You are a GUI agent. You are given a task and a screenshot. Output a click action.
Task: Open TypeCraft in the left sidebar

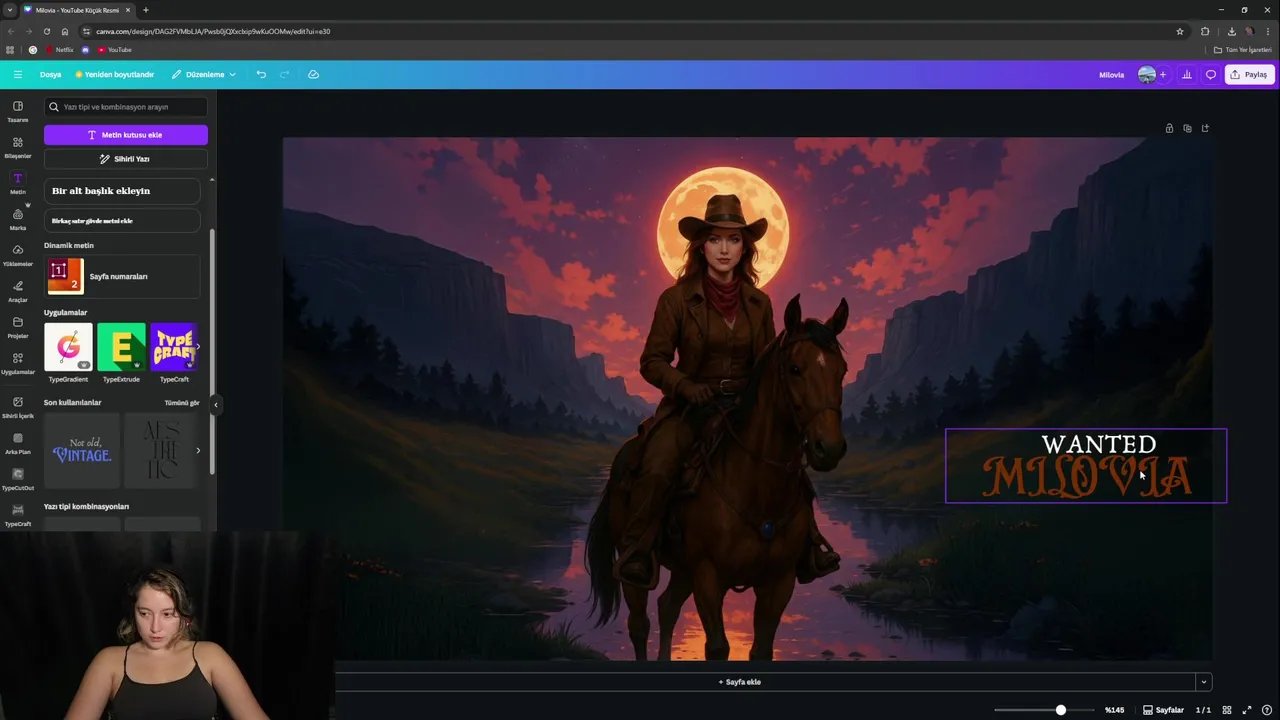click(18, 515)
